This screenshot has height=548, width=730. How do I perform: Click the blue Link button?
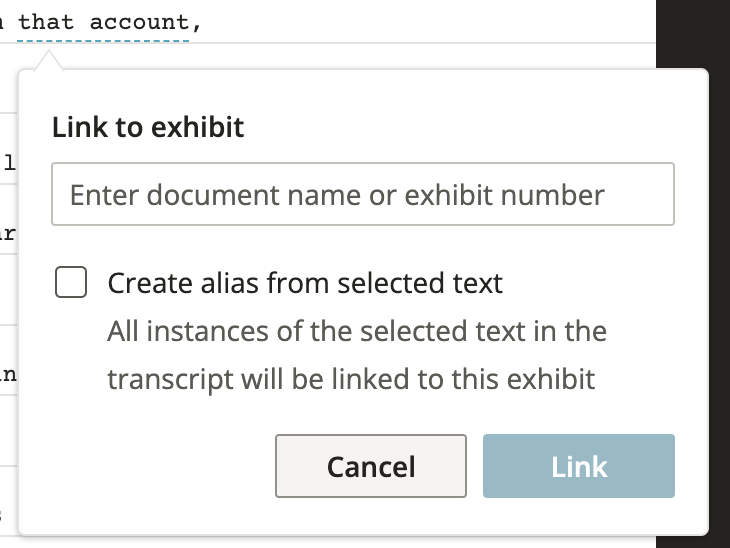point(578,466)
